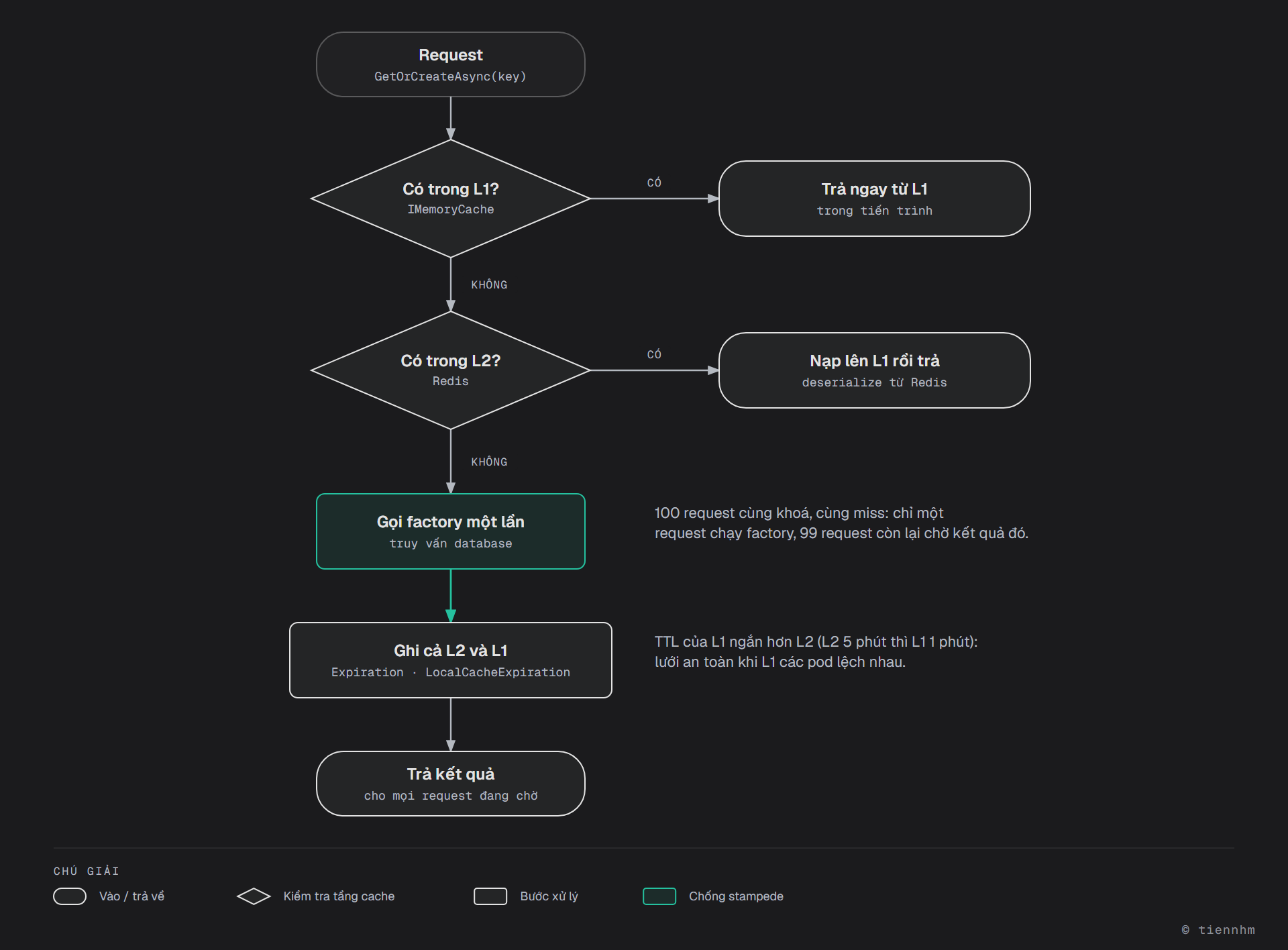This screenshot has height=950, width=1288.
Task: Click the CÓ label beside the L2 diamond
Action: tap(654, 354)
